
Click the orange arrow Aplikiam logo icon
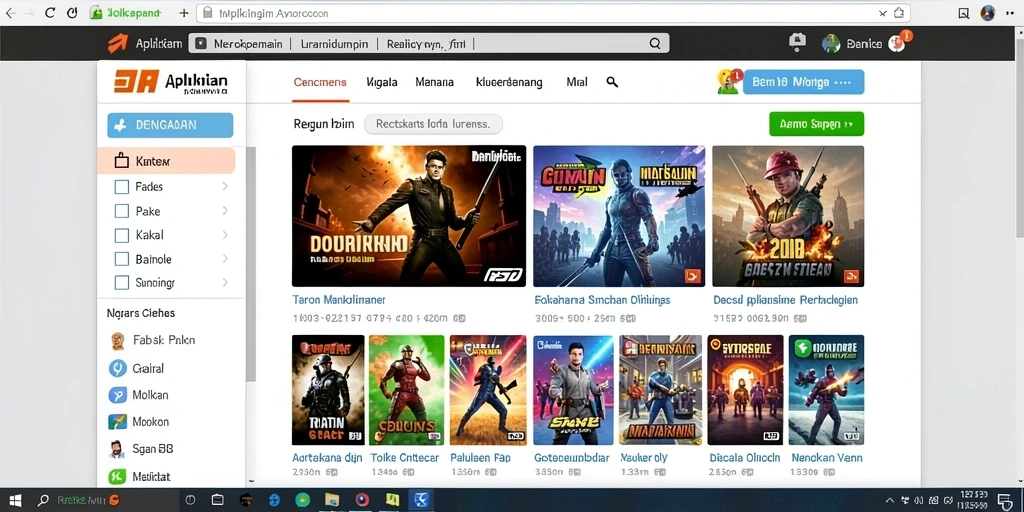(118, 43)
